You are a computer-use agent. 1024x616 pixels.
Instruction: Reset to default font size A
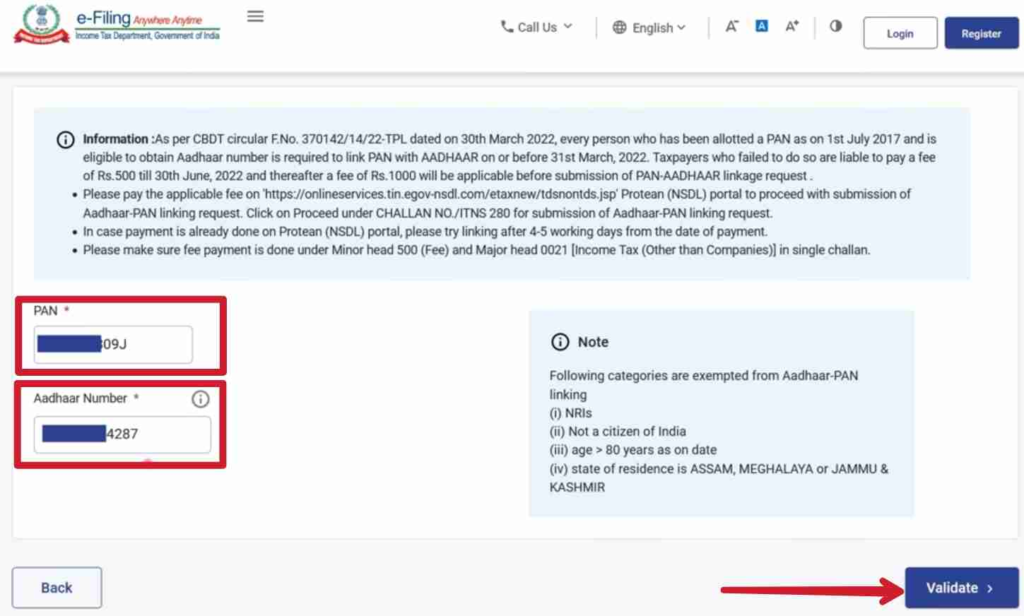(x=761, y=27)
